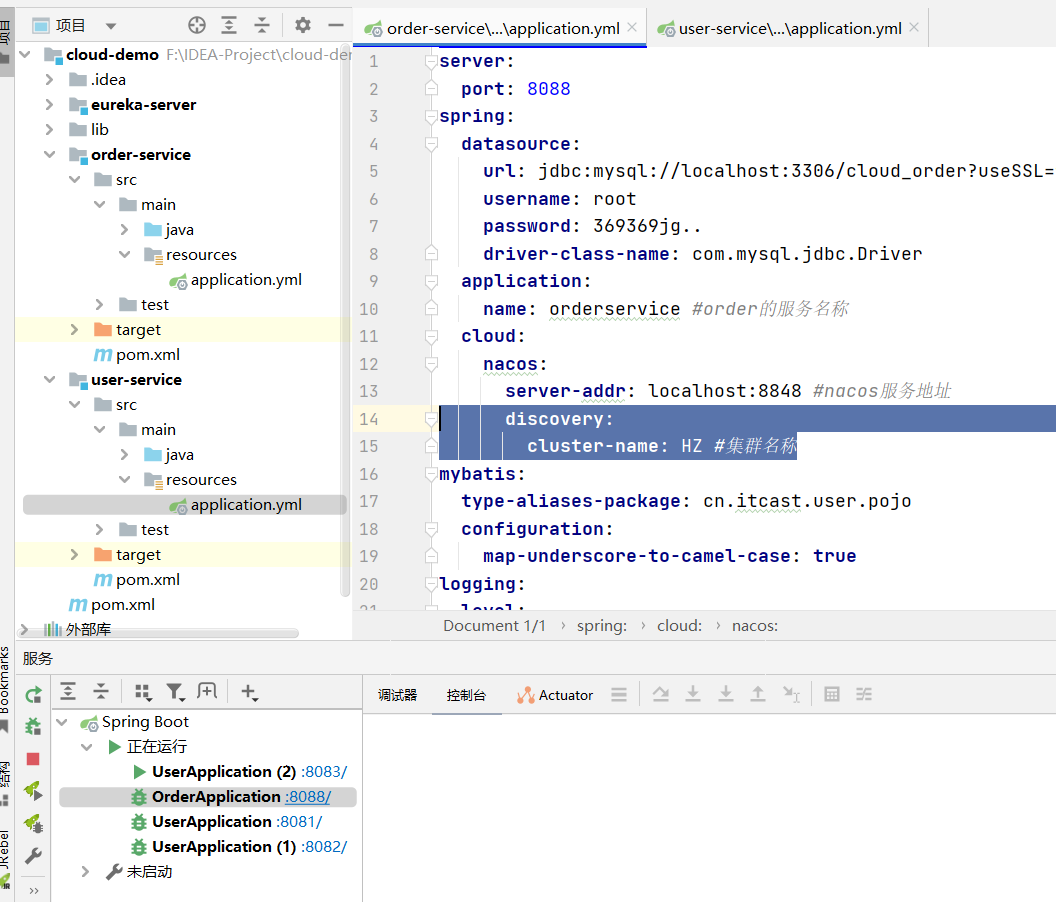Hide the project panel with minus icon

335,26
